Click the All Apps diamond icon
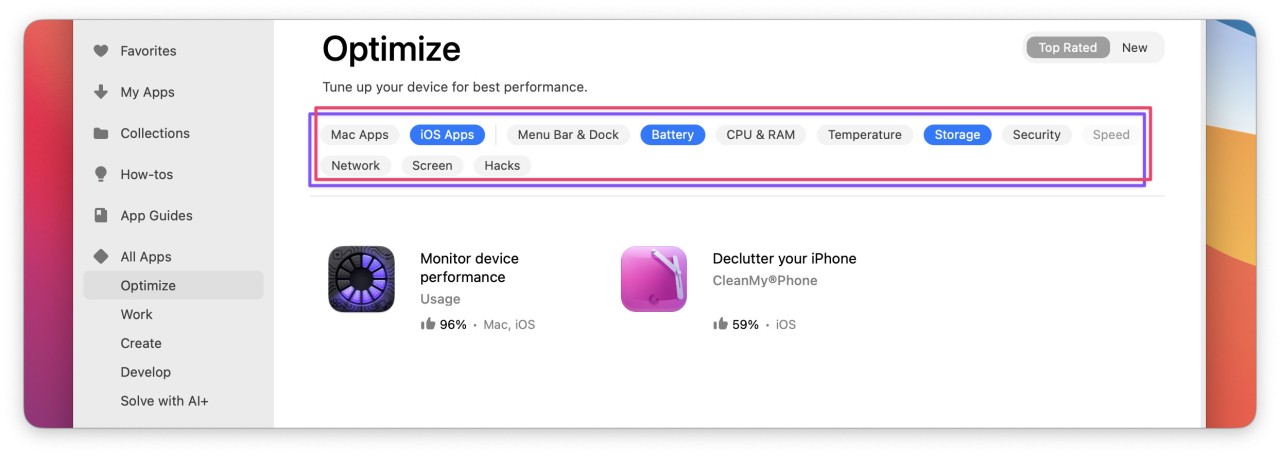 click(101, 257)
